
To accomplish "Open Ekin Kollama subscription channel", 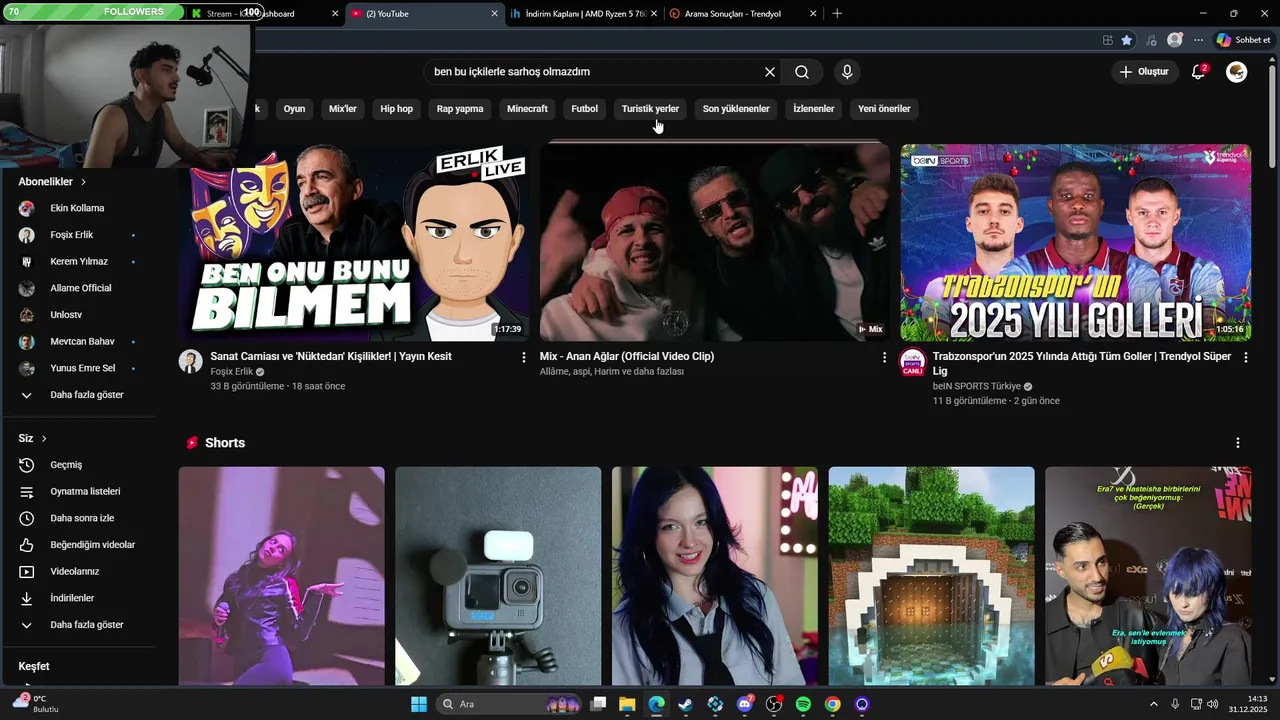I will coord(78,209).
